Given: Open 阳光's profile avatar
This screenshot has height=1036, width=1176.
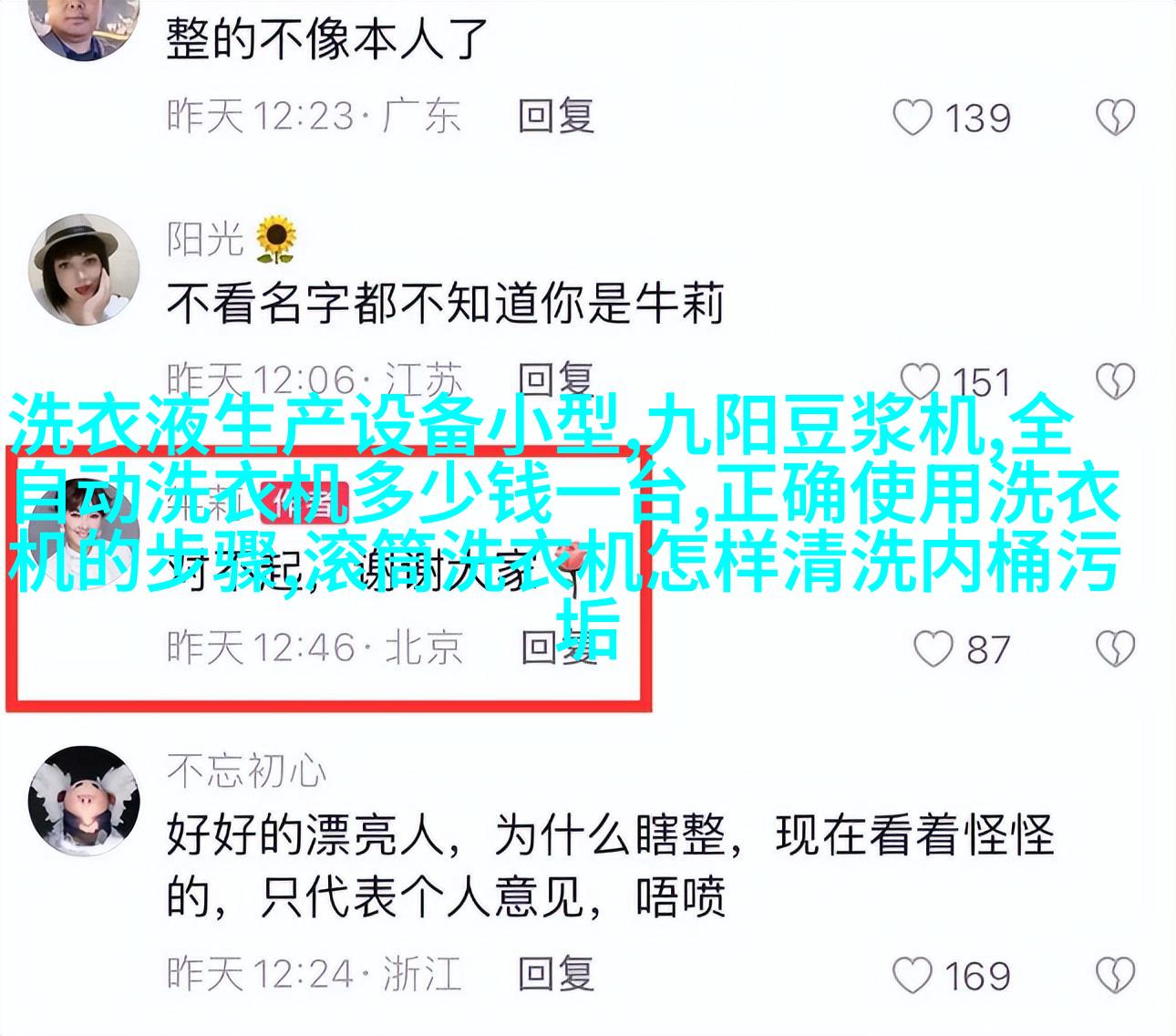Looking at the screenshot, I should (84, 270).
